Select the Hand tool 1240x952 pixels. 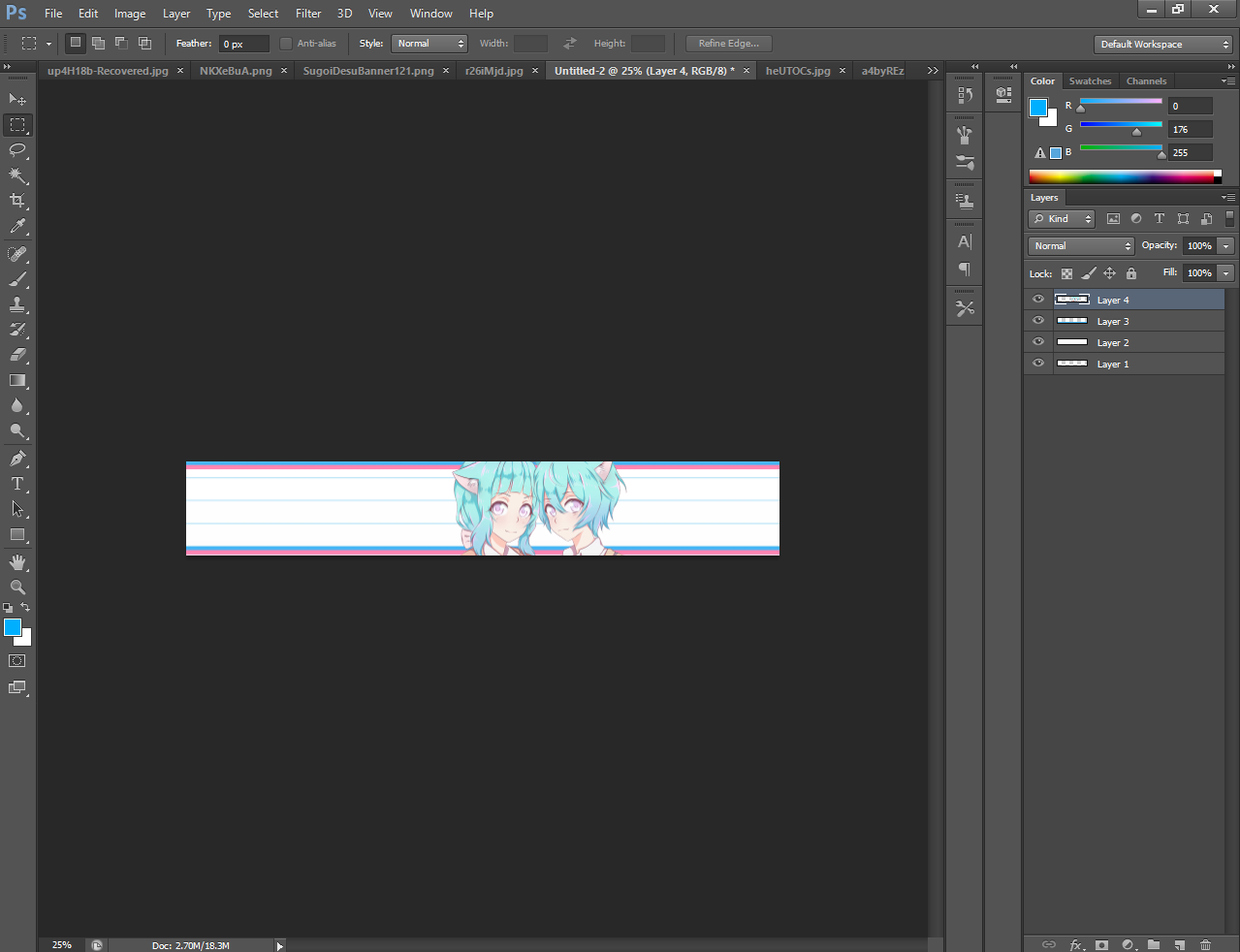click(17, 562)
